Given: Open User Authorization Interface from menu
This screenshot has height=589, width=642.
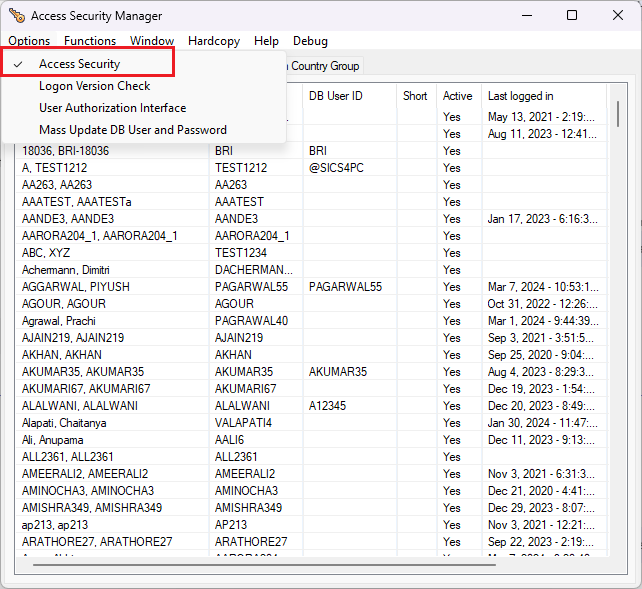Looking at the screenshot, I should point(112,108).
